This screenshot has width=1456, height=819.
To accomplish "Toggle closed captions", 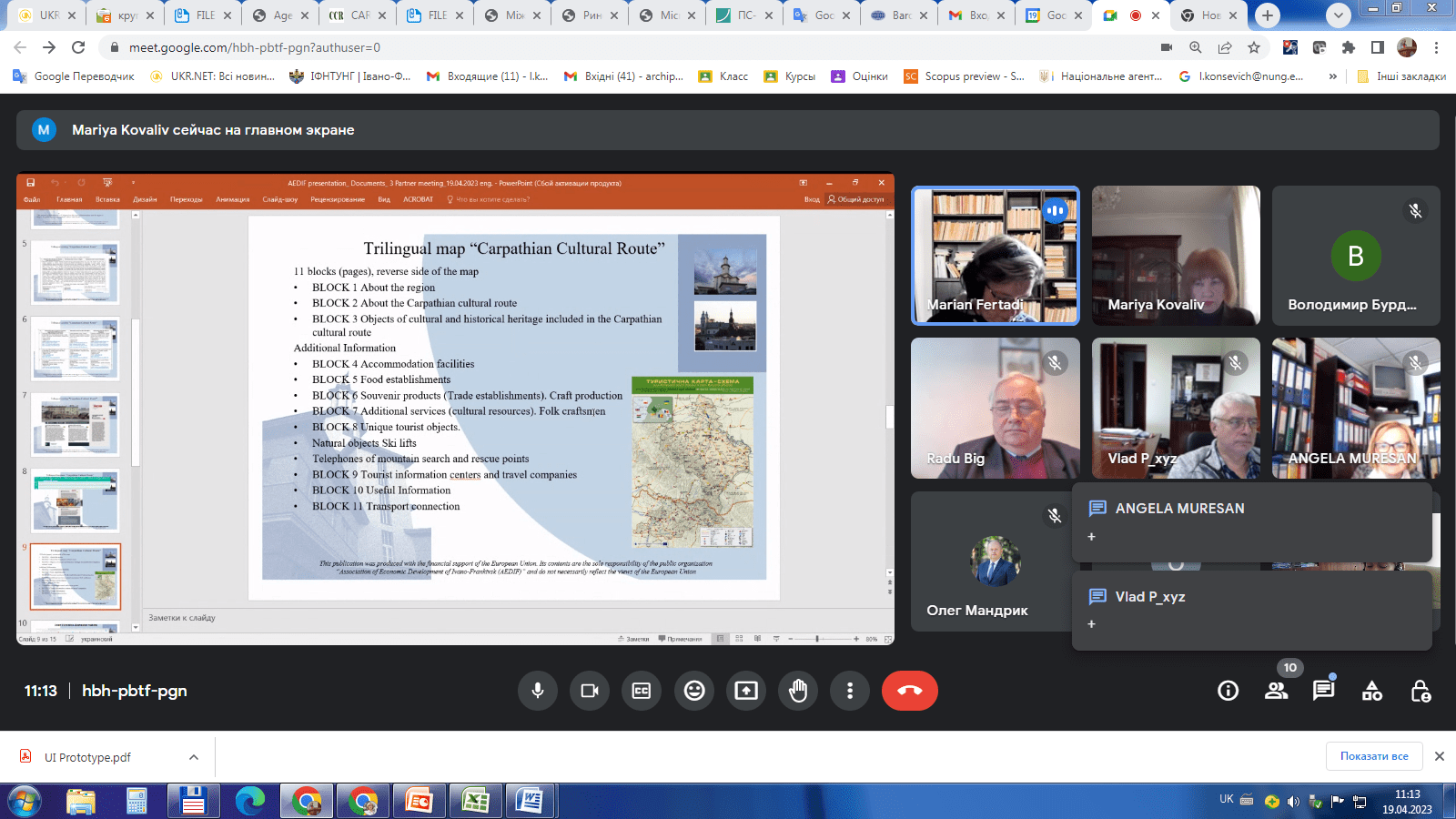I will tap(642, 691).
